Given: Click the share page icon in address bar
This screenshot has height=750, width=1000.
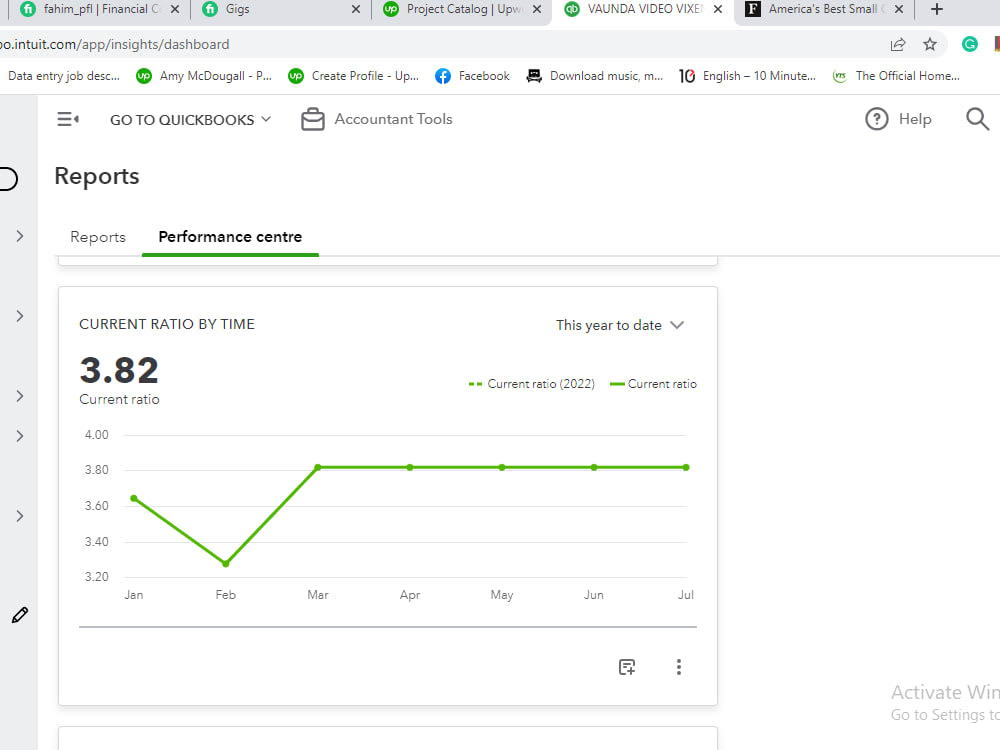Looking at the screenshot, I should click(898, 45).
